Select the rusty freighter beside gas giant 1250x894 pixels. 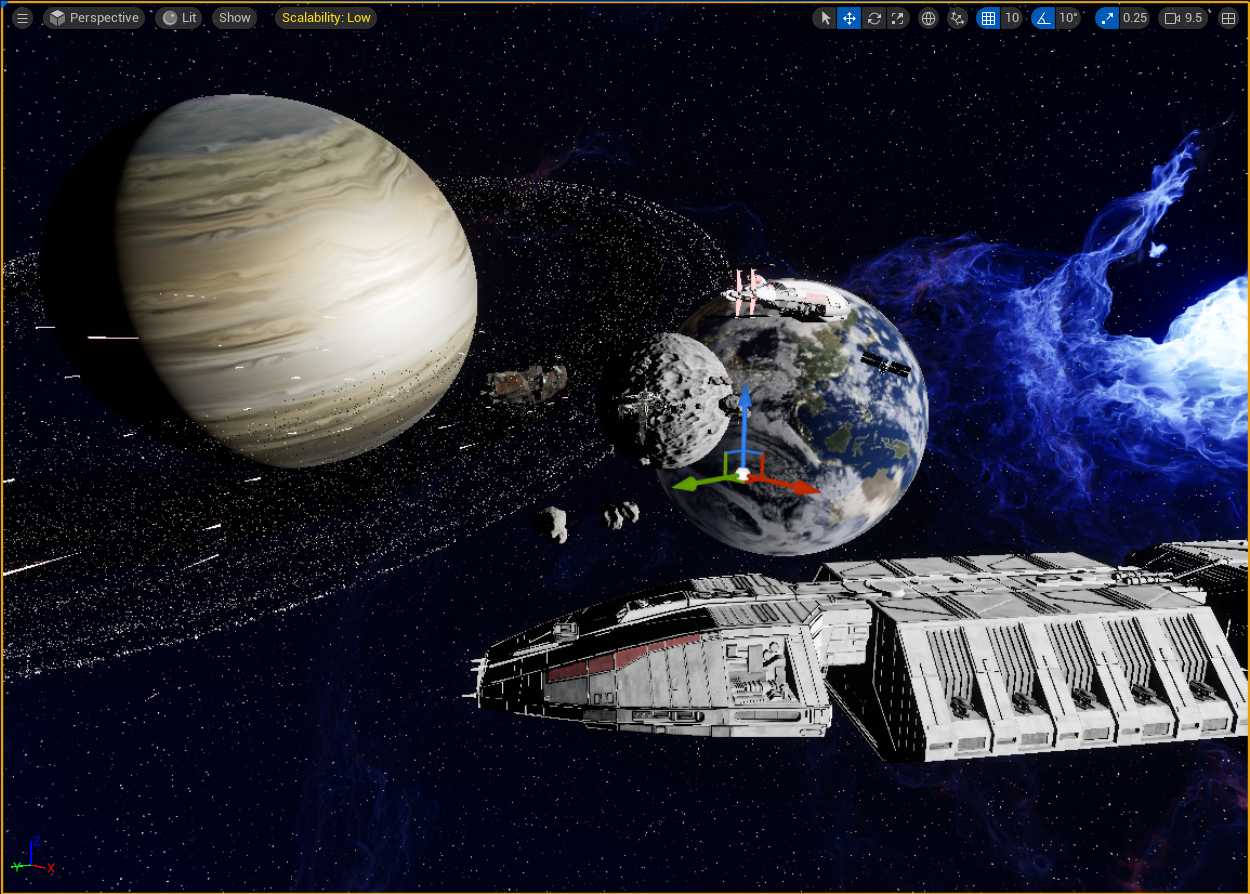(x=527, y=383)
